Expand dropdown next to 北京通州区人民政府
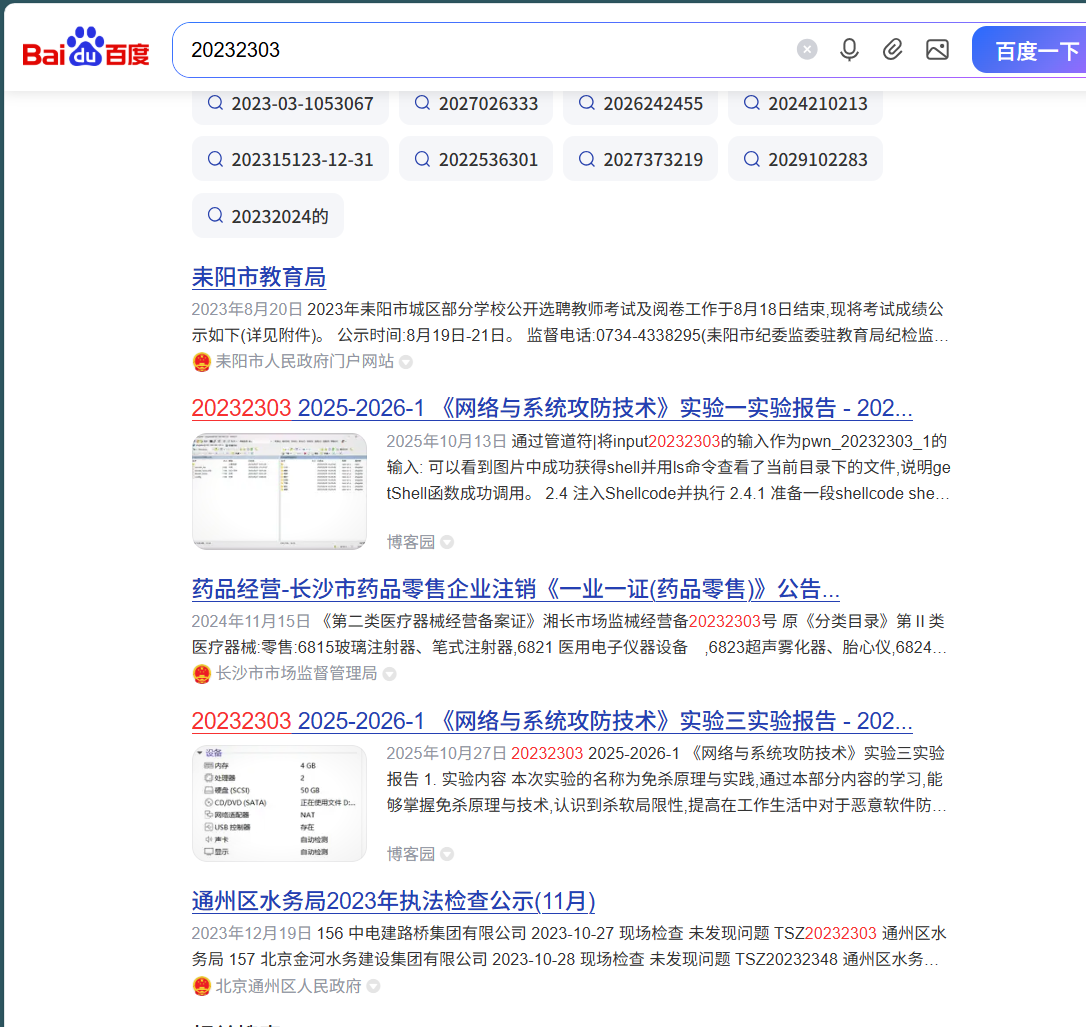Screen dimensions: 1086x1027 373,986
